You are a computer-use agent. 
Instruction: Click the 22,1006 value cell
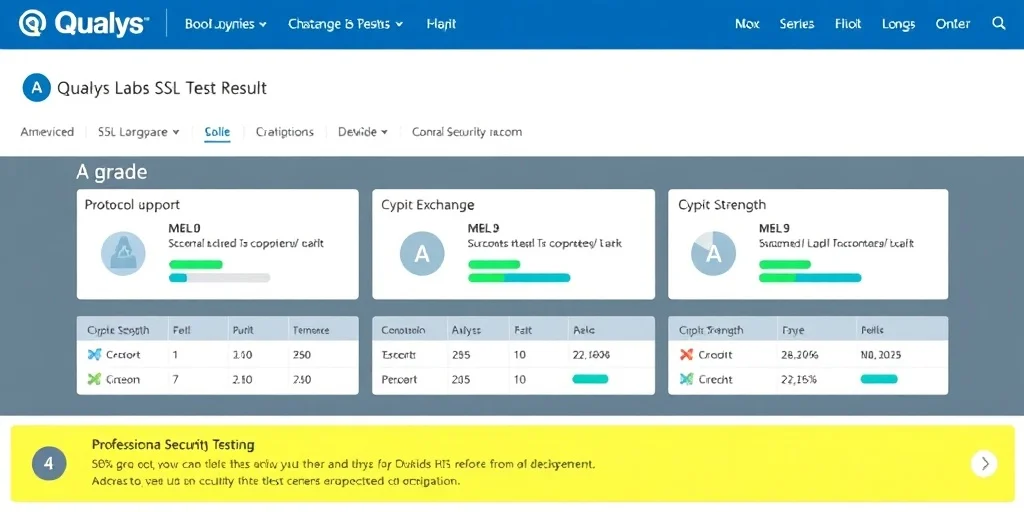[x=591, y=355]
